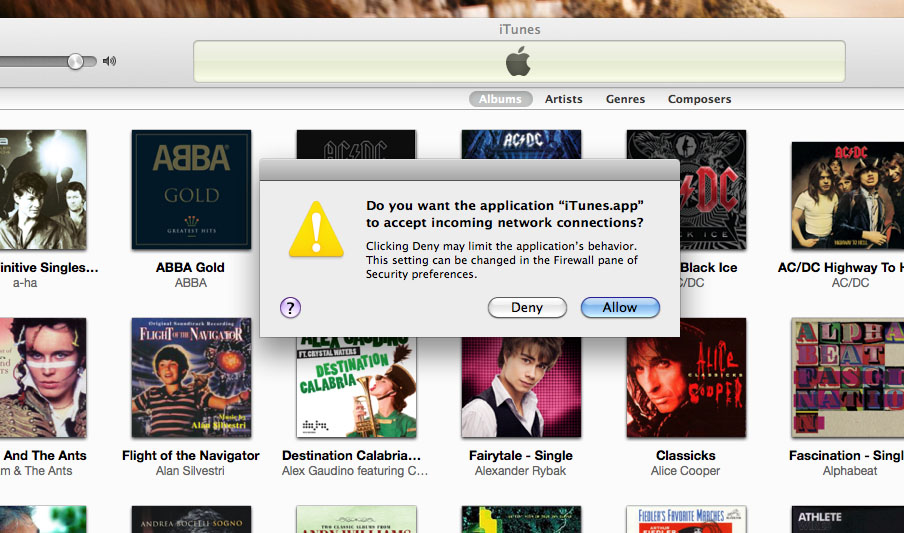Click the Classicks album title

pos(685,456)
